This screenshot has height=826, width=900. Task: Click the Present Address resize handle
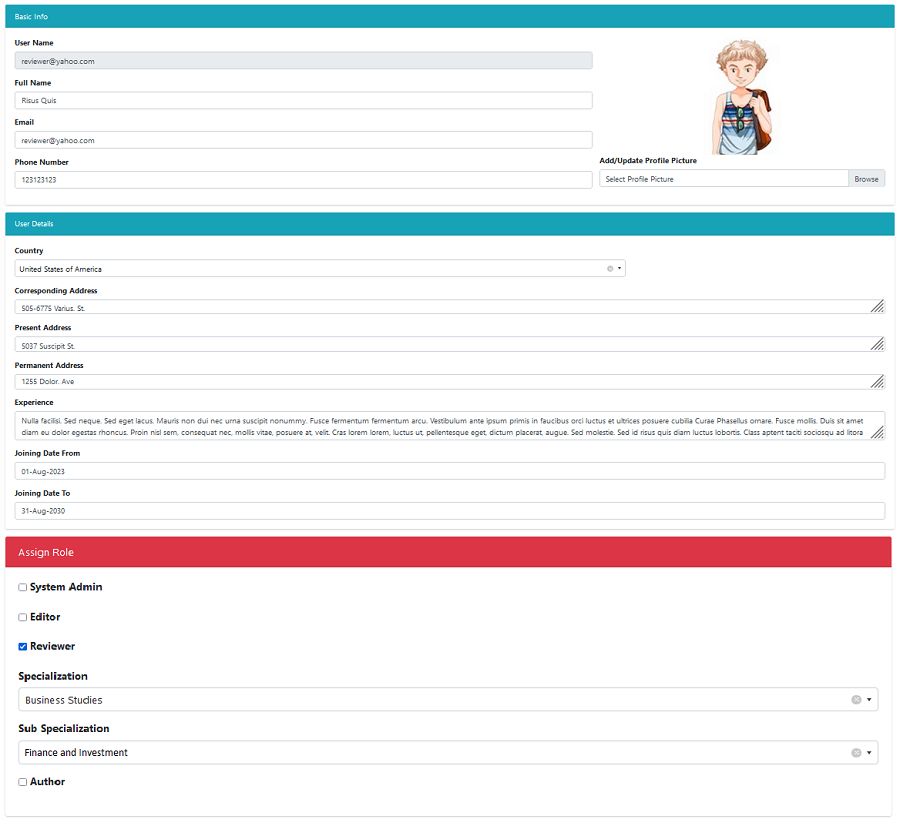pyautogui.click(x=878, y=344)
